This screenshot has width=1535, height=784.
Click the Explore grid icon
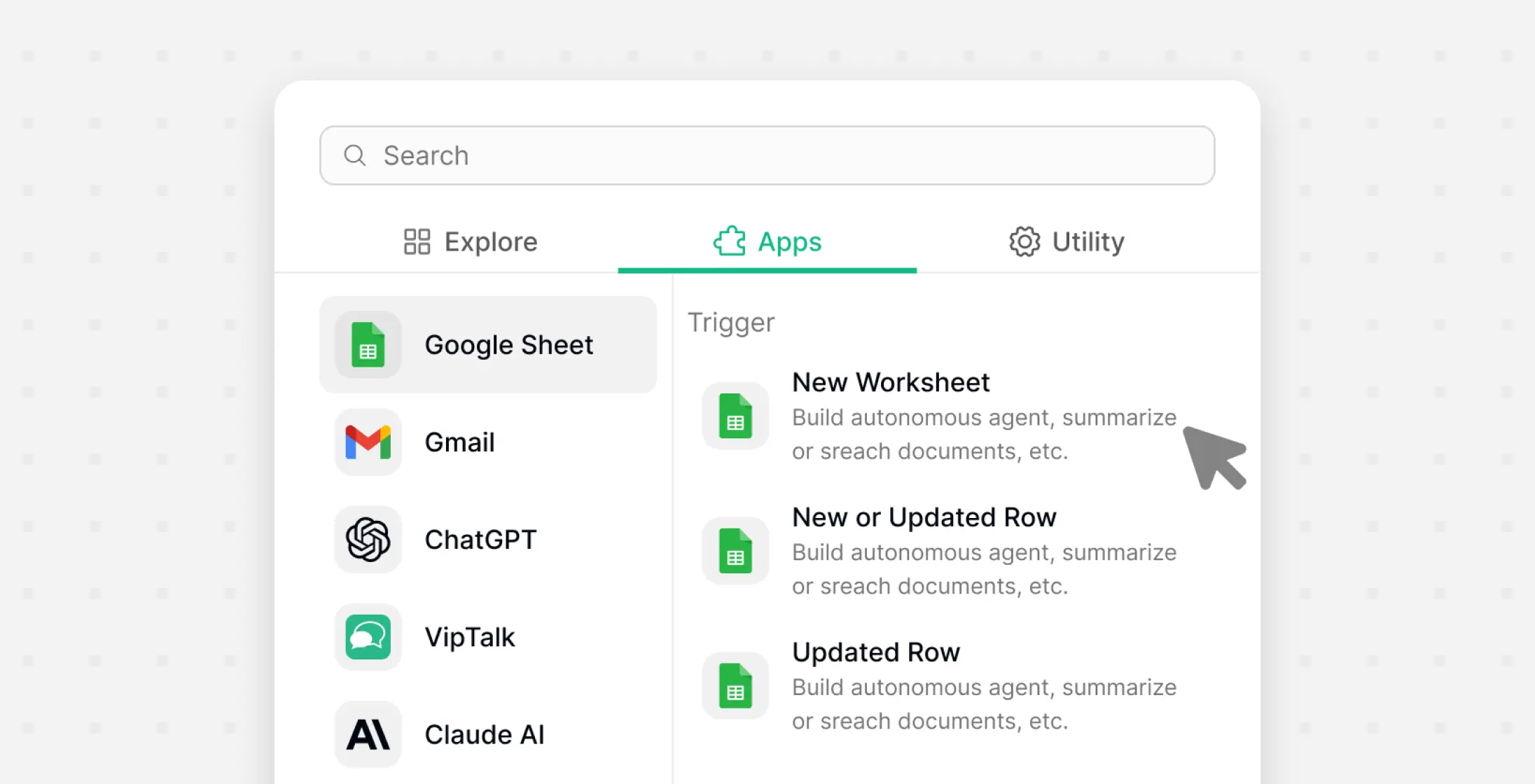[x=417, y=241]
